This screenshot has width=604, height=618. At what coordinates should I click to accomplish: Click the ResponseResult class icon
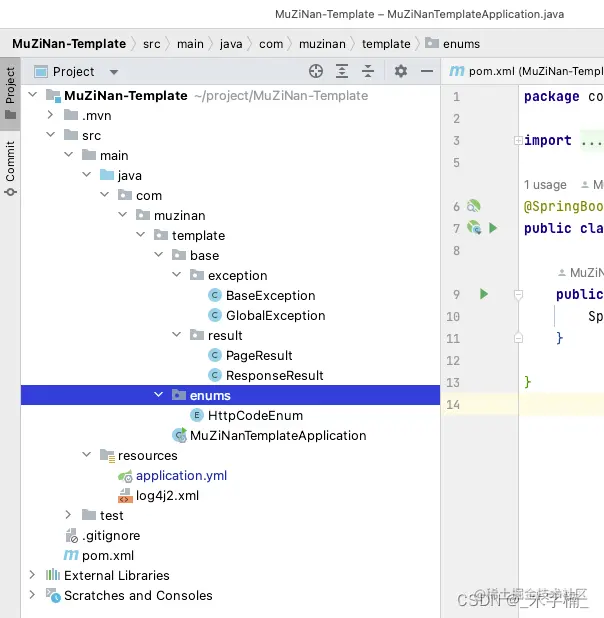214,375
